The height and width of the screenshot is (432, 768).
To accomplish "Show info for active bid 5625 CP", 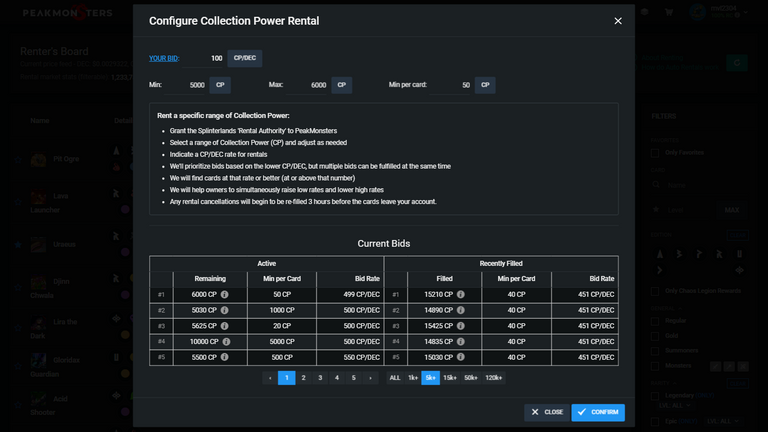I will click(x=224, y=326).
